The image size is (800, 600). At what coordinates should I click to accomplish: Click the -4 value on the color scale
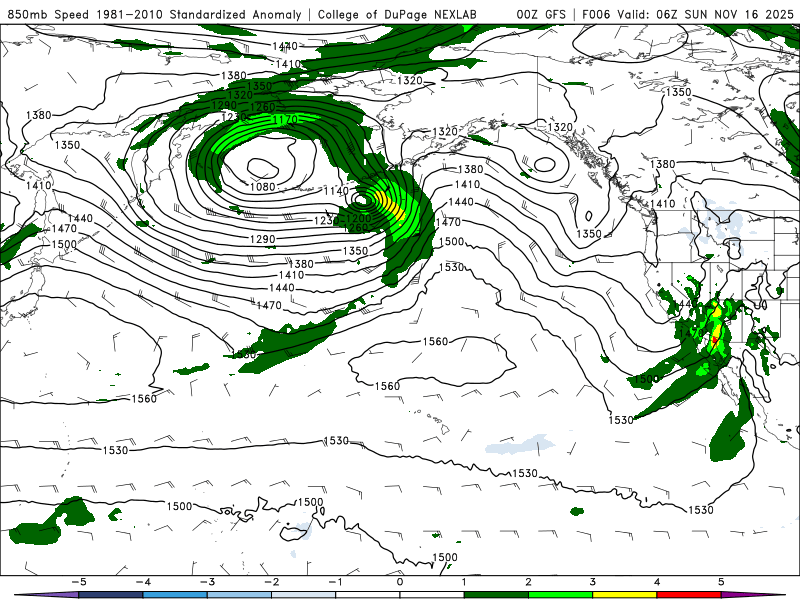[142, 582]
